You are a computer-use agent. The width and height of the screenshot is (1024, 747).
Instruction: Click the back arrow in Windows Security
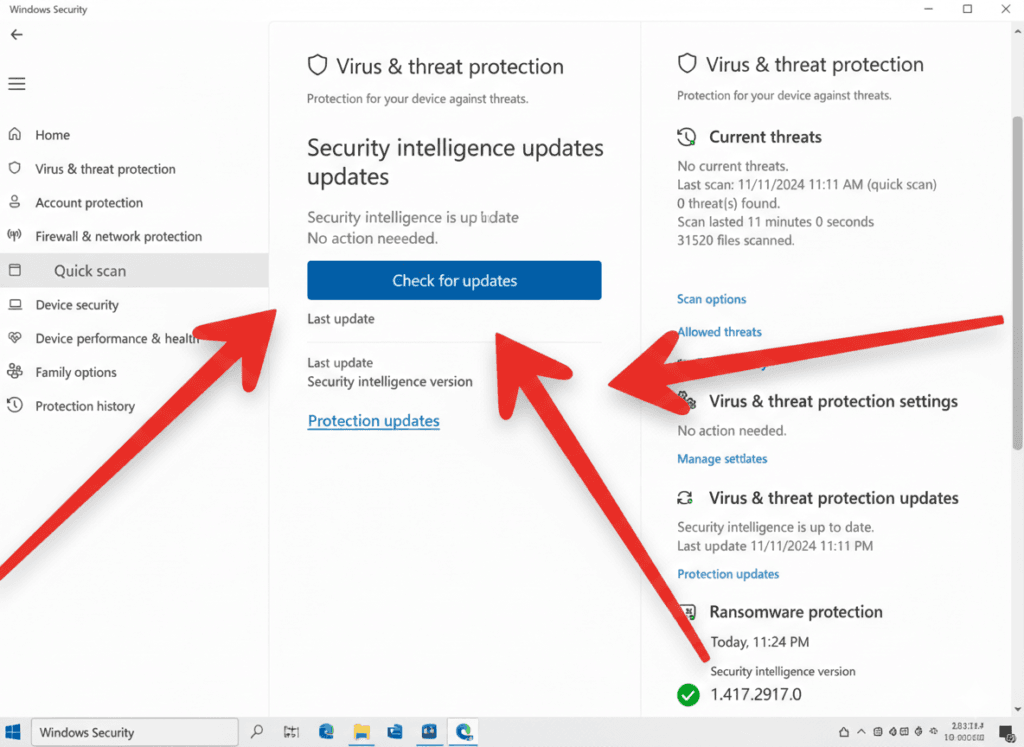pyautogui.click(x=16, y=35)
